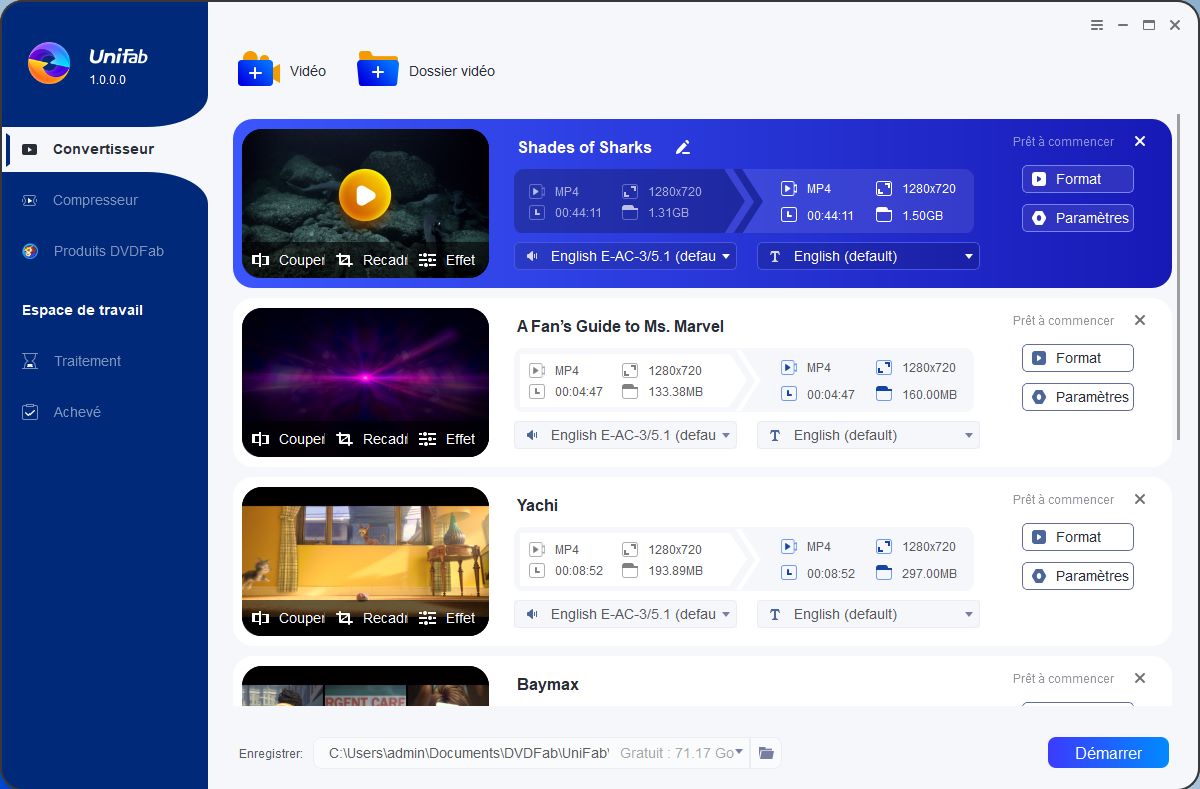The image size is (1200, 789).
Task: Switch to the Compresseur tab
Action: (95, 200)
